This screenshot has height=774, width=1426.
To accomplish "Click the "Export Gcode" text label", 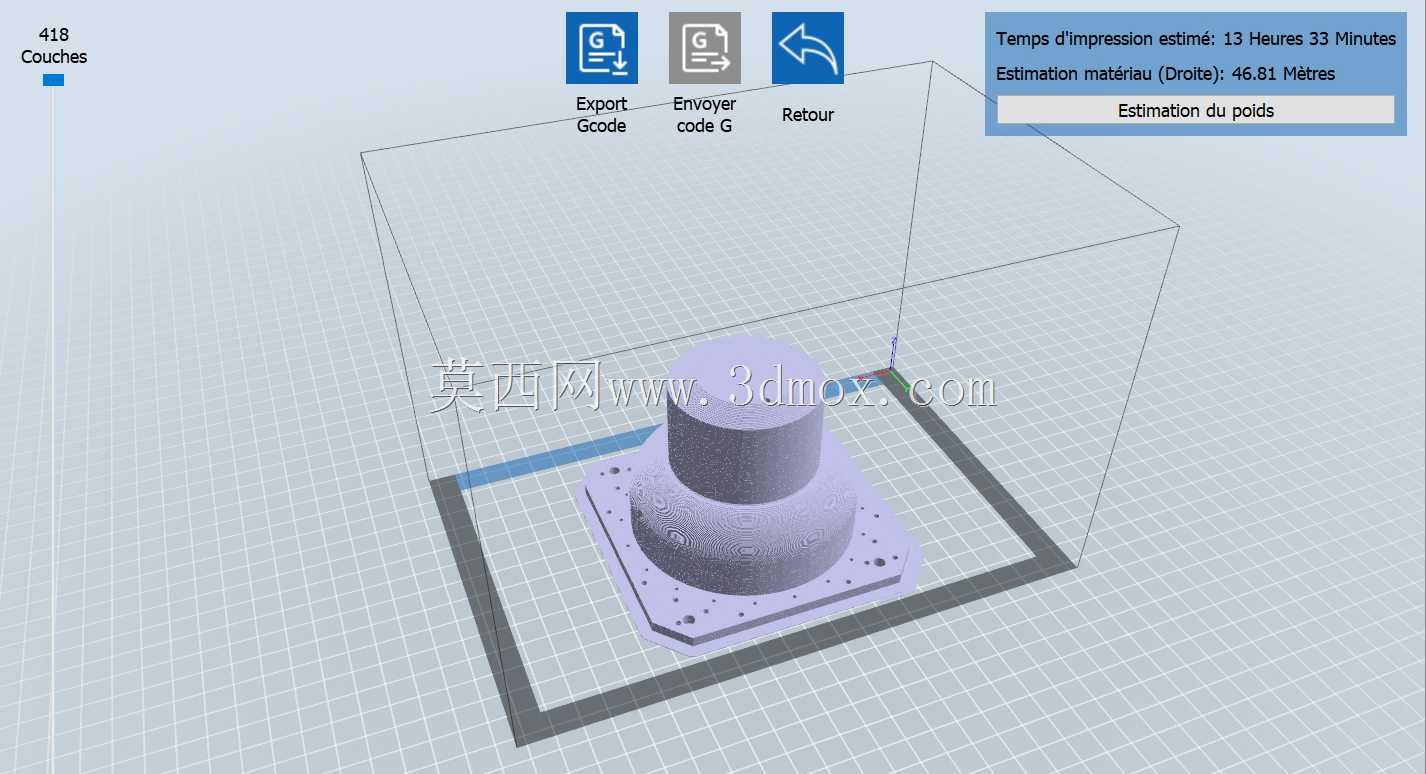I will [x=602, y=115].
